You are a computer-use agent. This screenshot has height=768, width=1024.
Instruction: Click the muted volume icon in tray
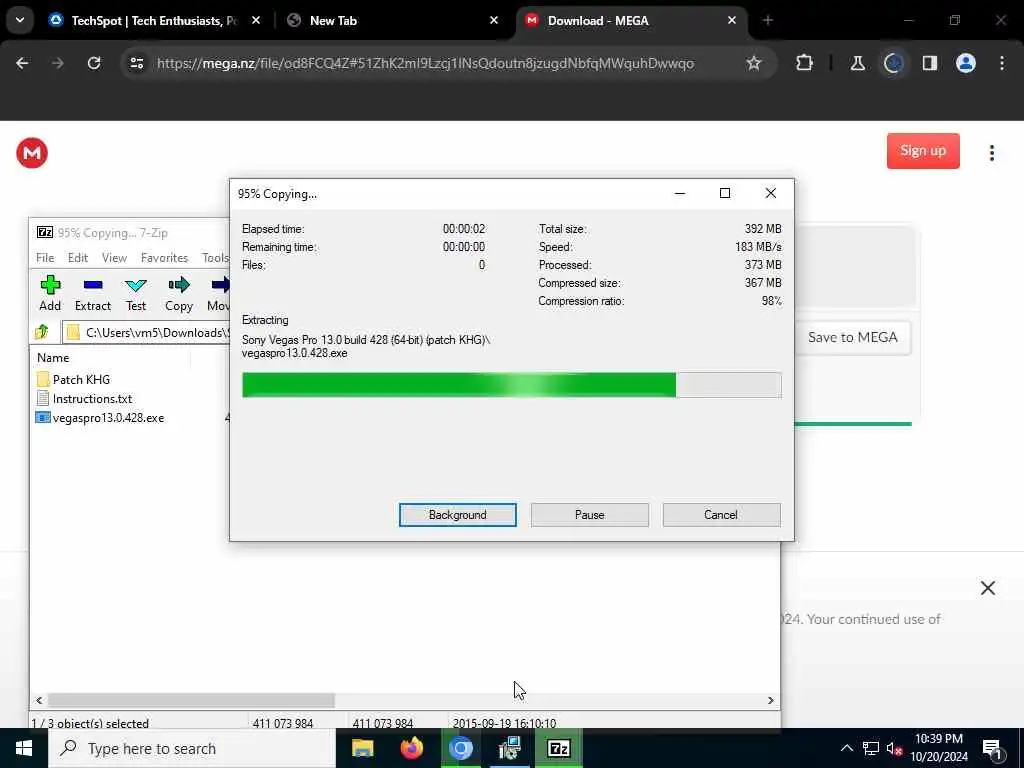895,748
